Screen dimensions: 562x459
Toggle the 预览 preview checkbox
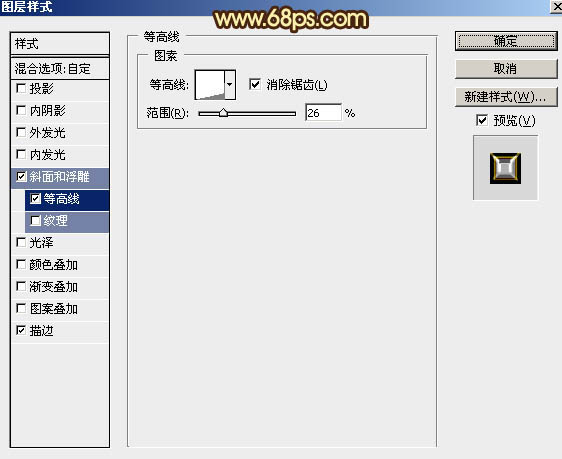click(482, 120)
